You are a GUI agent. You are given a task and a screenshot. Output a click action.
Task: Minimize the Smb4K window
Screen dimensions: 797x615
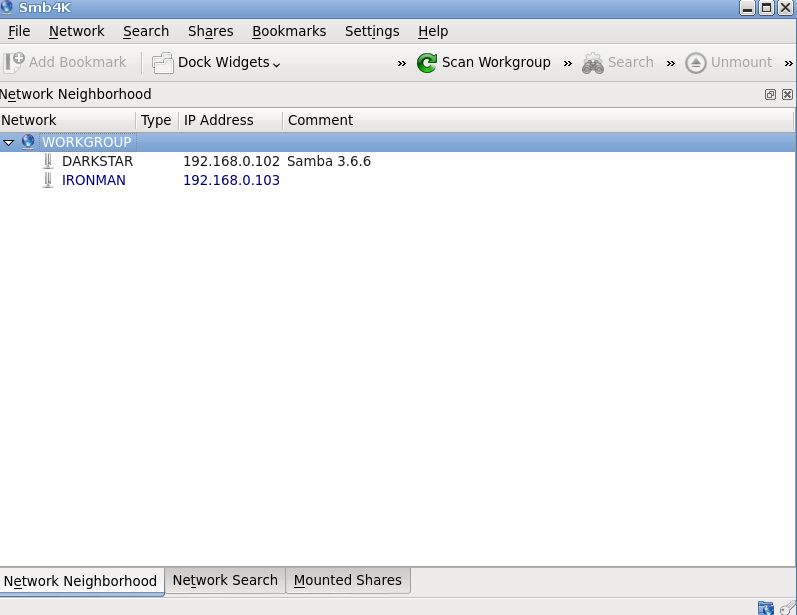(747, 8)
